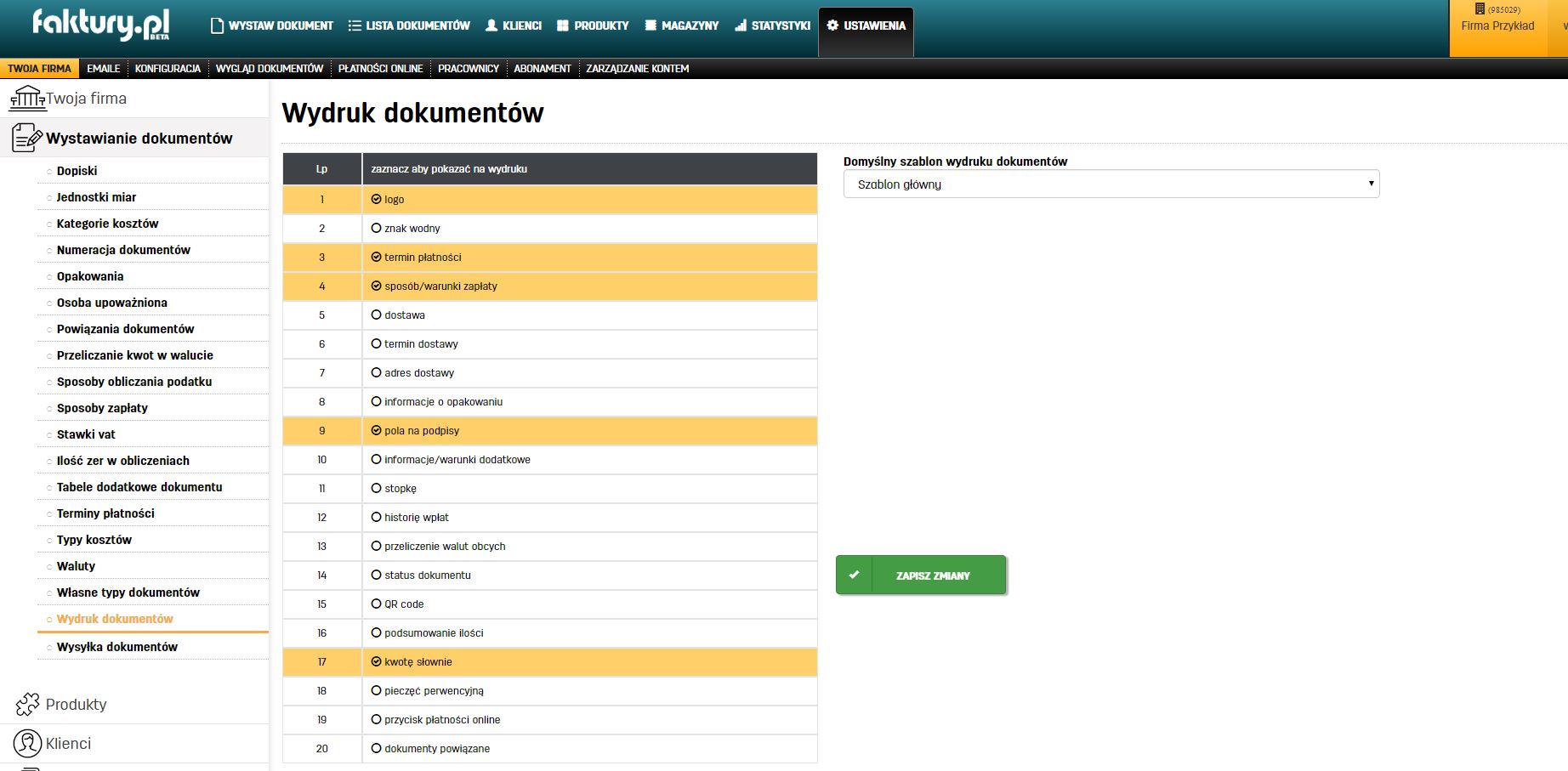Click the Wystaw dokument page icon
Viewport: 1568px width, 771px height.
pyautogui.click(x=217, y=26)
